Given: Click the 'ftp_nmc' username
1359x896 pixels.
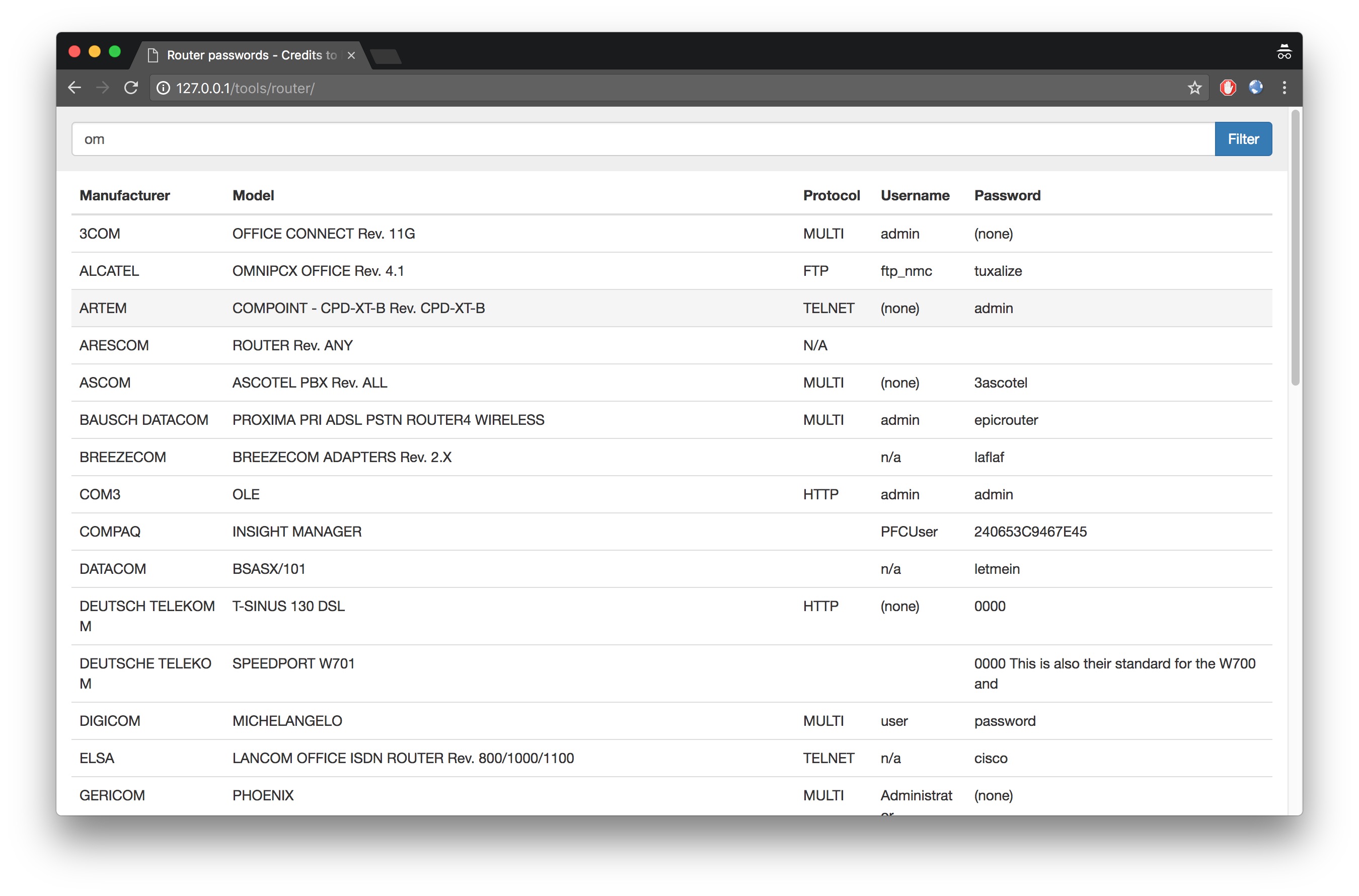Looking at the screenshot, I should pos(906,271).
